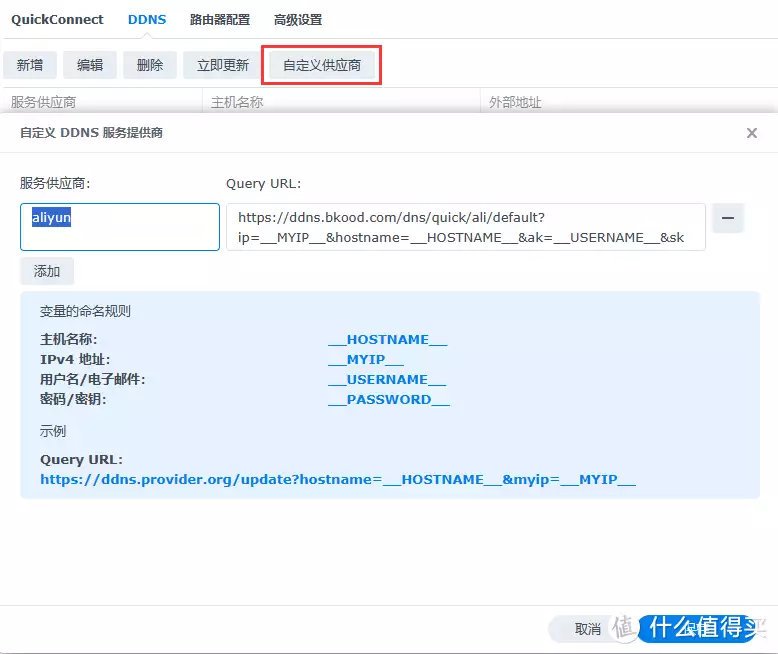Click the 编辑 button
The width and height of the screenshot is (778, 654).
click(x=90, y=65)
